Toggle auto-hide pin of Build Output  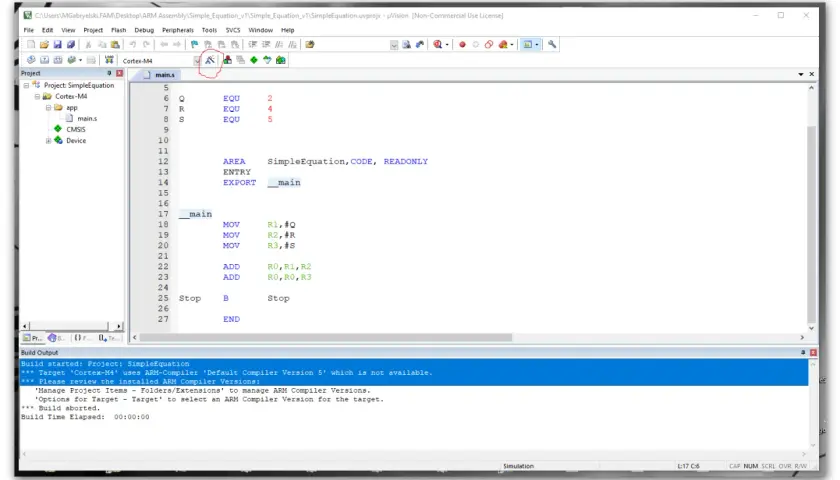[803, 352]
